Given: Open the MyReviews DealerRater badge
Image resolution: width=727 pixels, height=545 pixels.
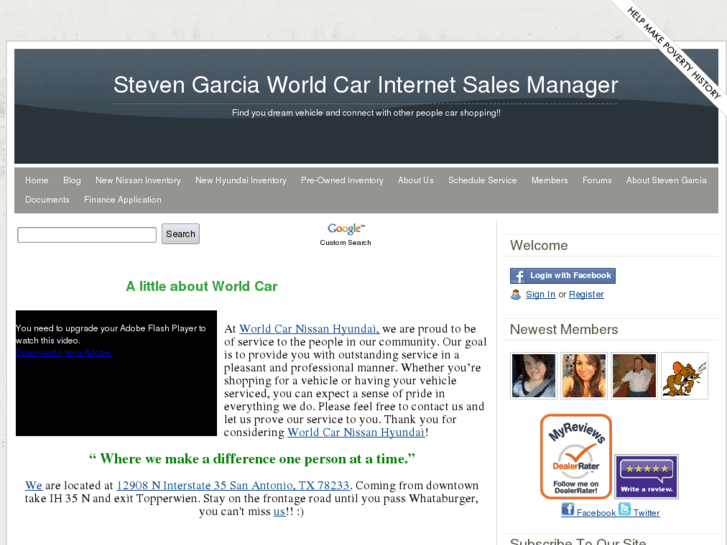Looking at the screenshot, I should coord(576,457).
